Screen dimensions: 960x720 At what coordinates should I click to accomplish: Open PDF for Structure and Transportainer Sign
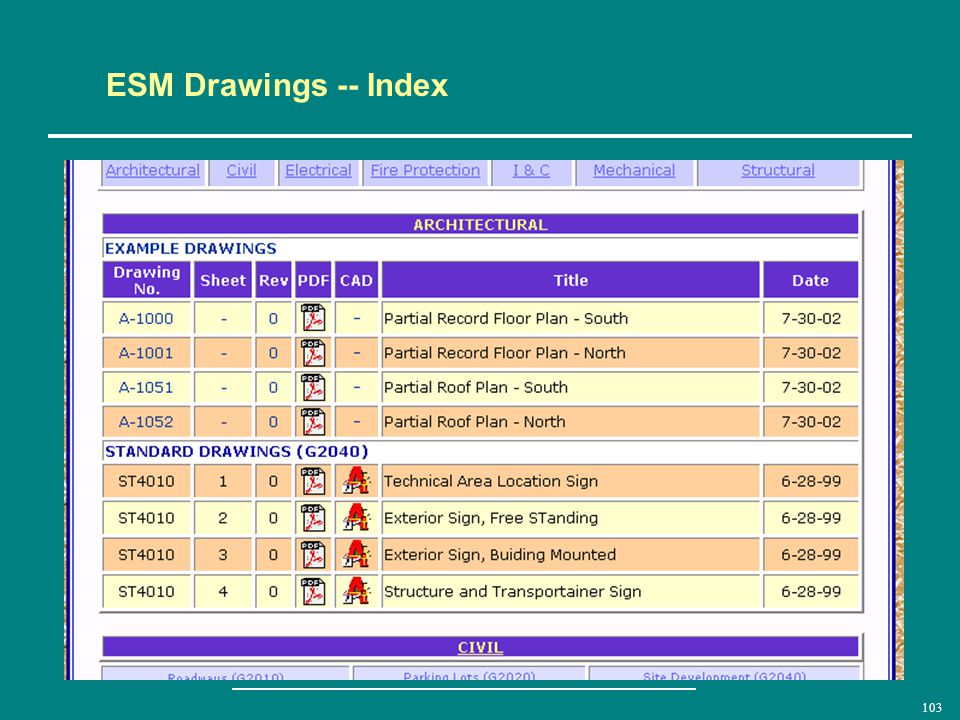click(313, 591)
